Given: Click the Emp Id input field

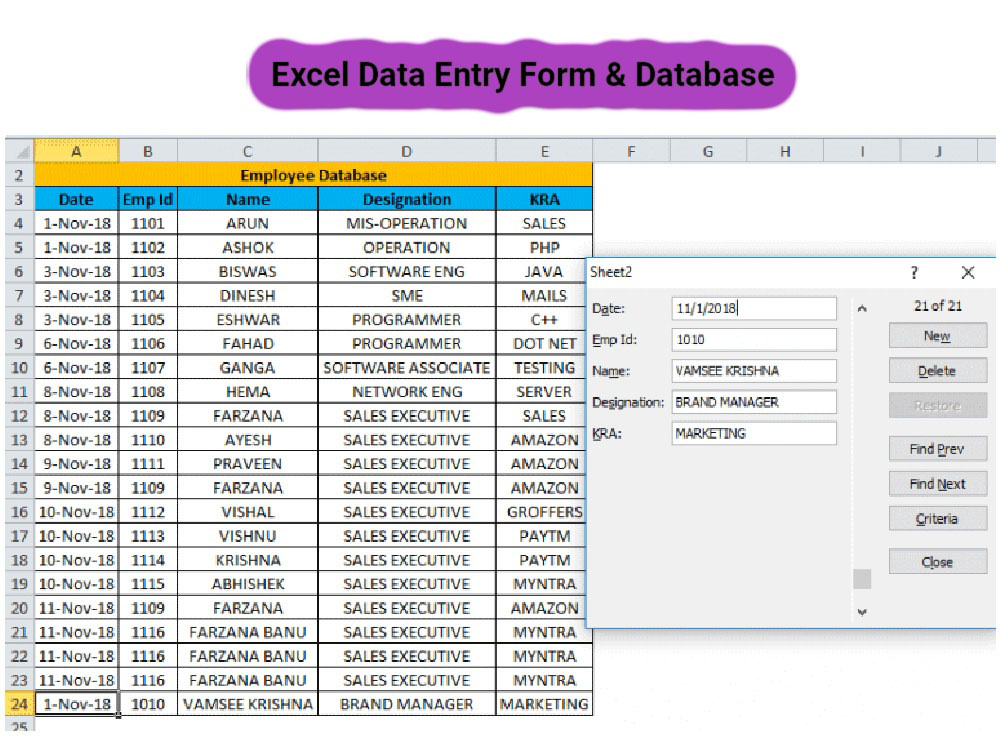Looking at the screenshot, I should click(x=754, y=340).
